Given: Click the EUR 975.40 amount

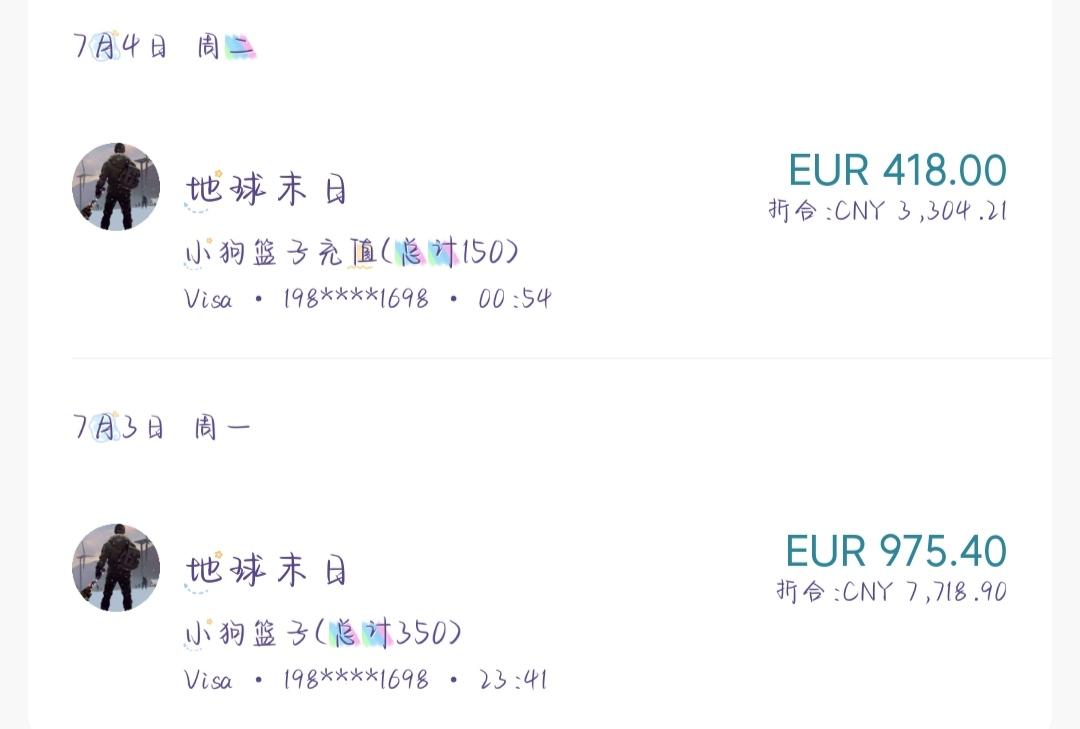Looking at the screenshot, I should click(896, 551).
